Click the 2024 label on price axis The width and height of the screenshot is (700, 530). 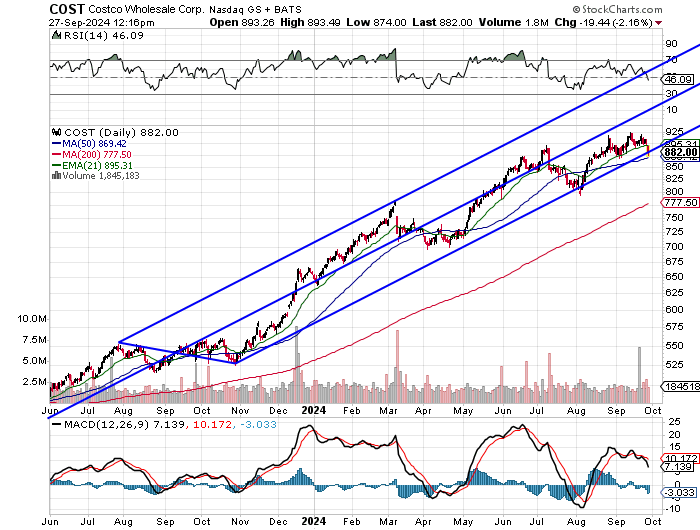(x=314, y=410)
